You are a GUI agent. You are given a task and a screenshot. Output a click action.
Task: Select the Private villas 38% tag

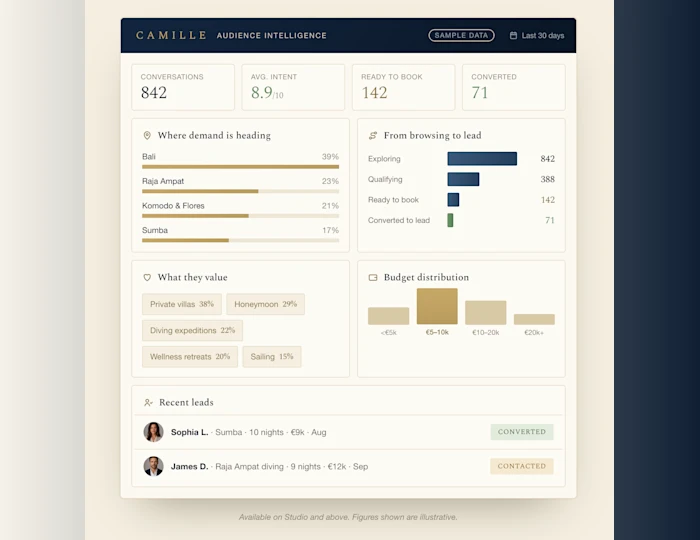click(182, 304)
